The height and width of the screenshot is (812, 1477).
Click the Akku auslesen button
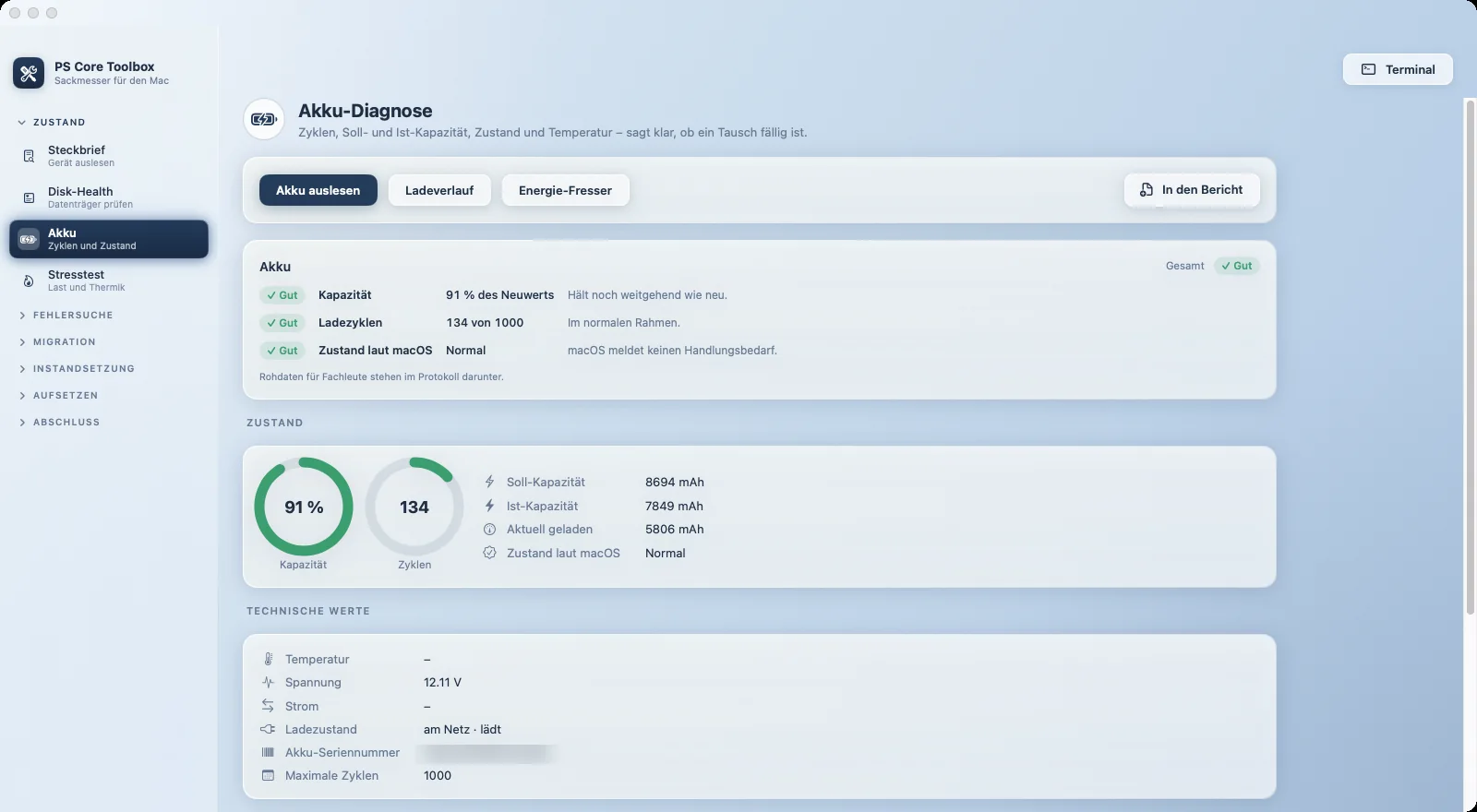pos(318,190)
